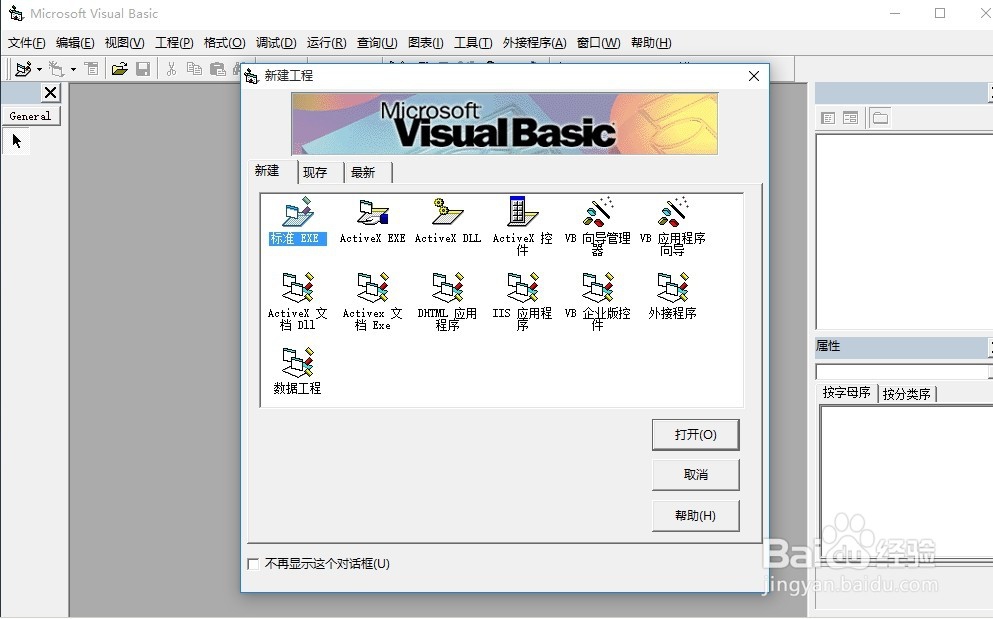The height and width of the screenshot is (619, 993).
Task: Switch to the 按分类序 properties tab
Action: tap(906, 394)
